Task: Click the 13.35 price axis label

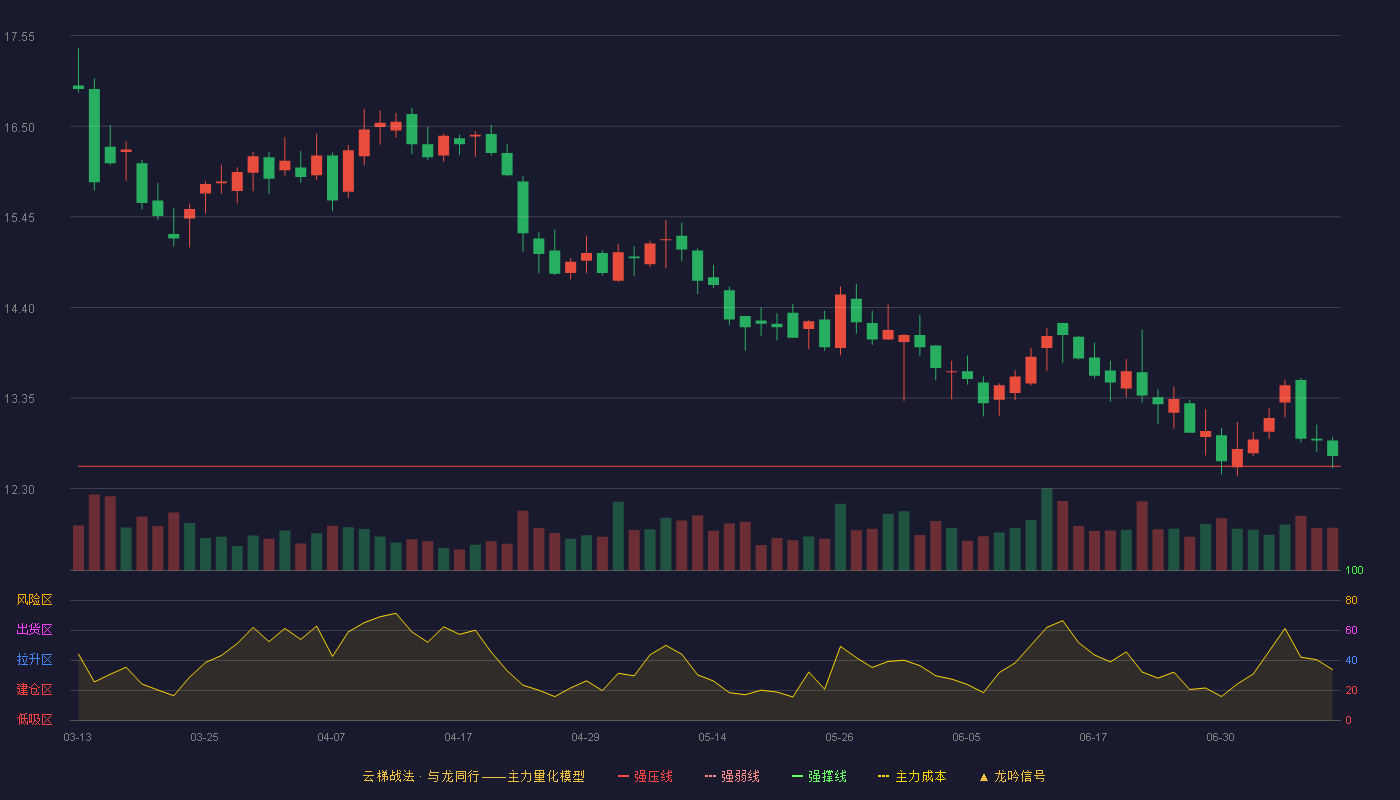Action: coord(19,399)
